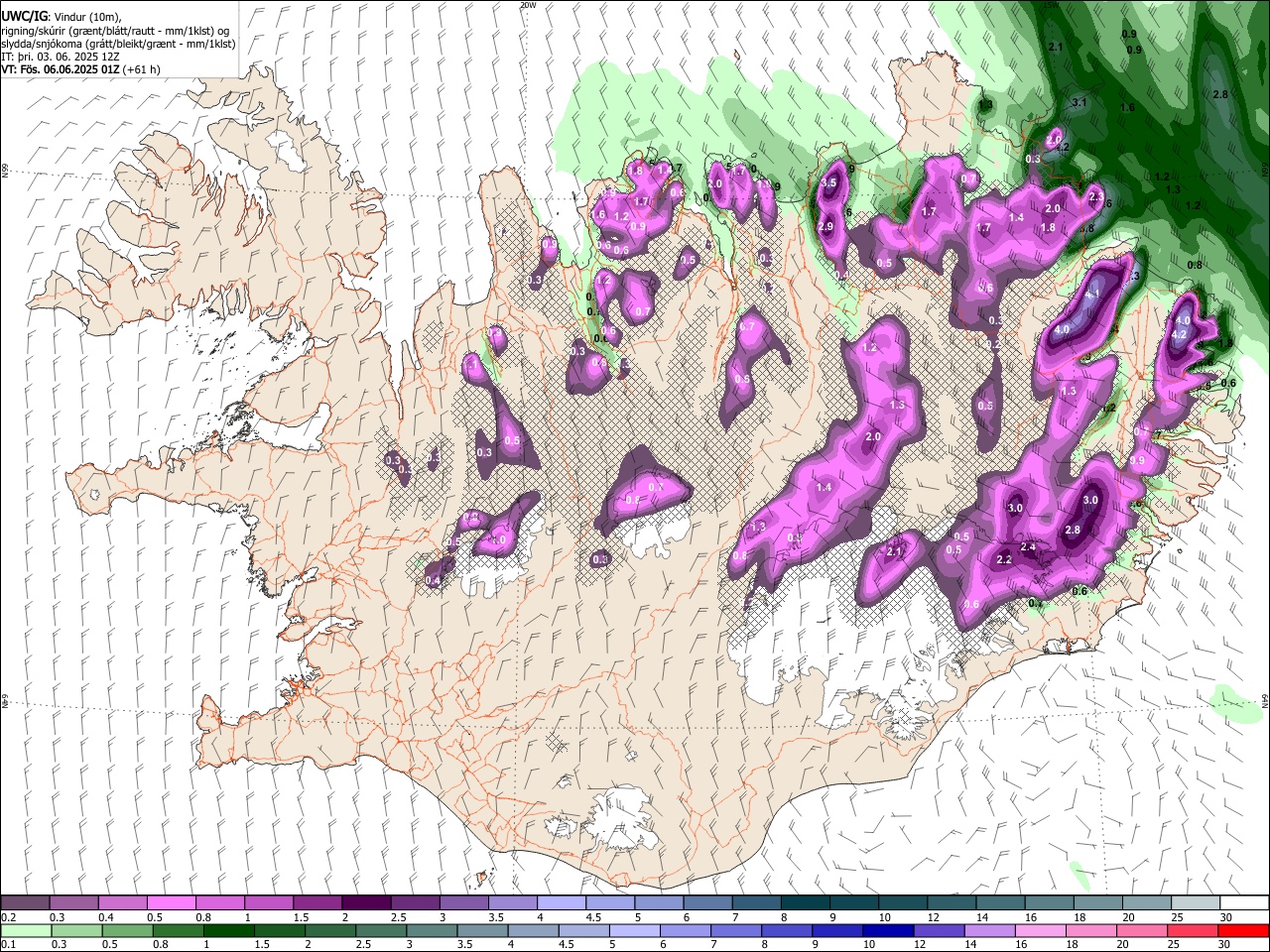Click the 'VT: Fös. 06.06.2025 01Z (+61 h)' line
This screenshot has width=1270, height=952.
[80, 69]
